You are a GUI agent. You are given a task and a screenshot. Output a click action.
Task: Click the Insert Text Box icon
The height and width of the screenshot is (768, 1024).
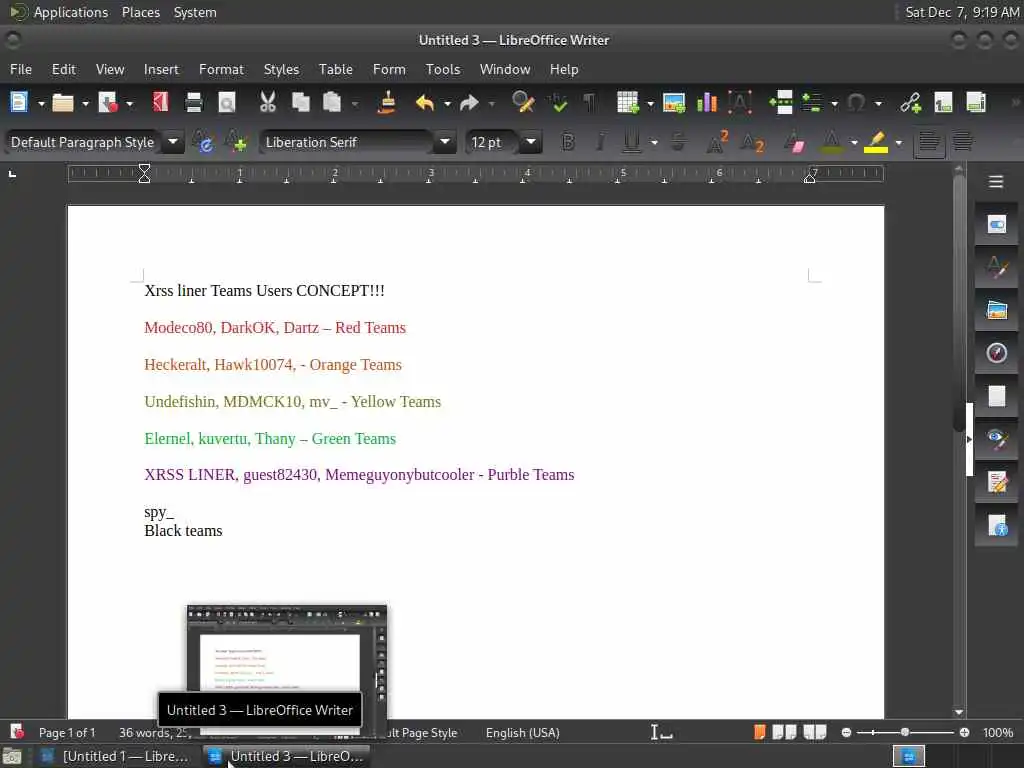pyautogui.click(x=740, y=103)
